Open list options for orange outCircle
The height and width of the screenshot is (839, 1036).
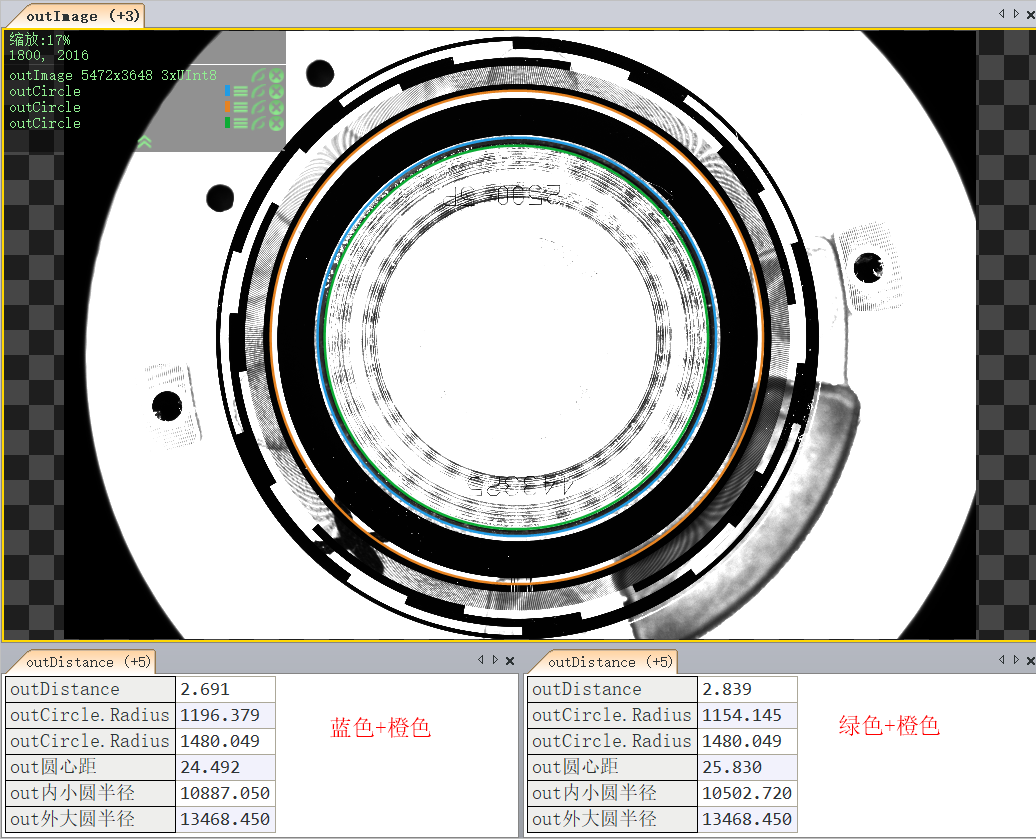click(241, 107)
